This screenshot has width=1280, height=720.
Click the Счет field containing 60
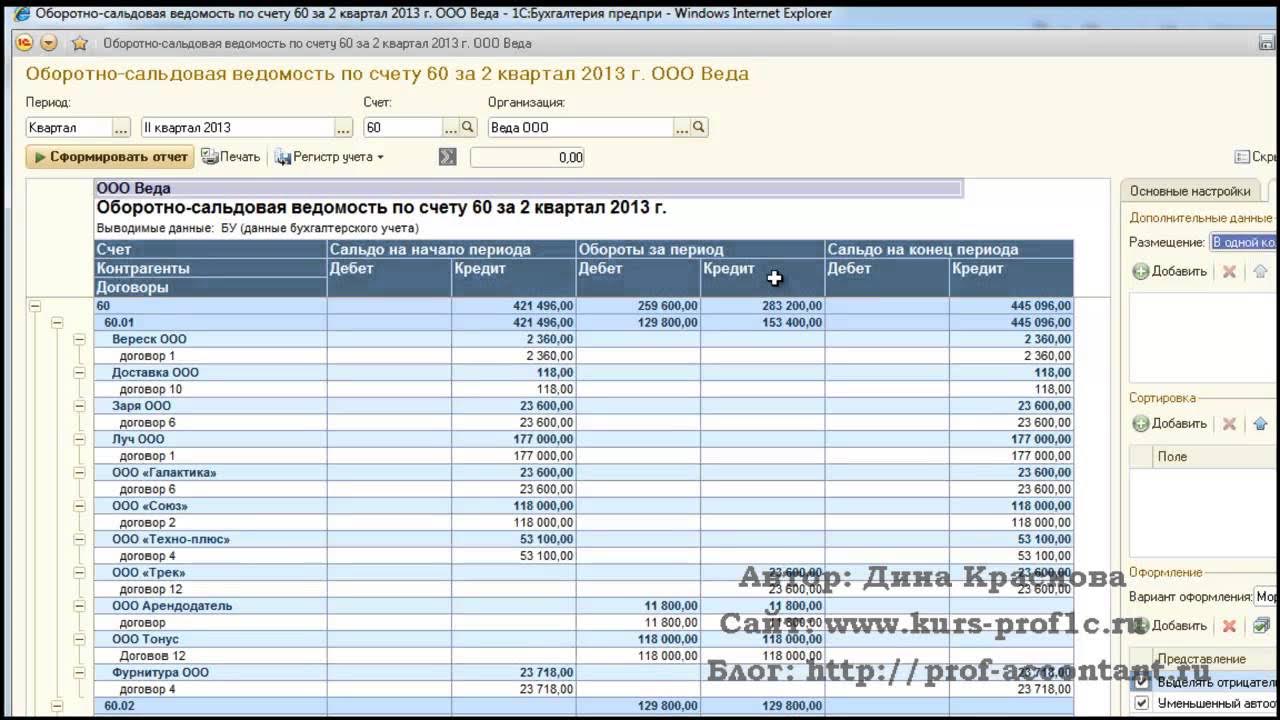click(x=403, y=128)
